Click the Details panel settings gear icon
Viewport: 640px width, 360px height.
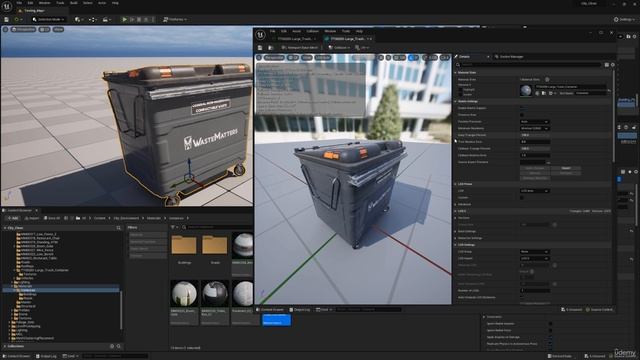pos(613,65)
